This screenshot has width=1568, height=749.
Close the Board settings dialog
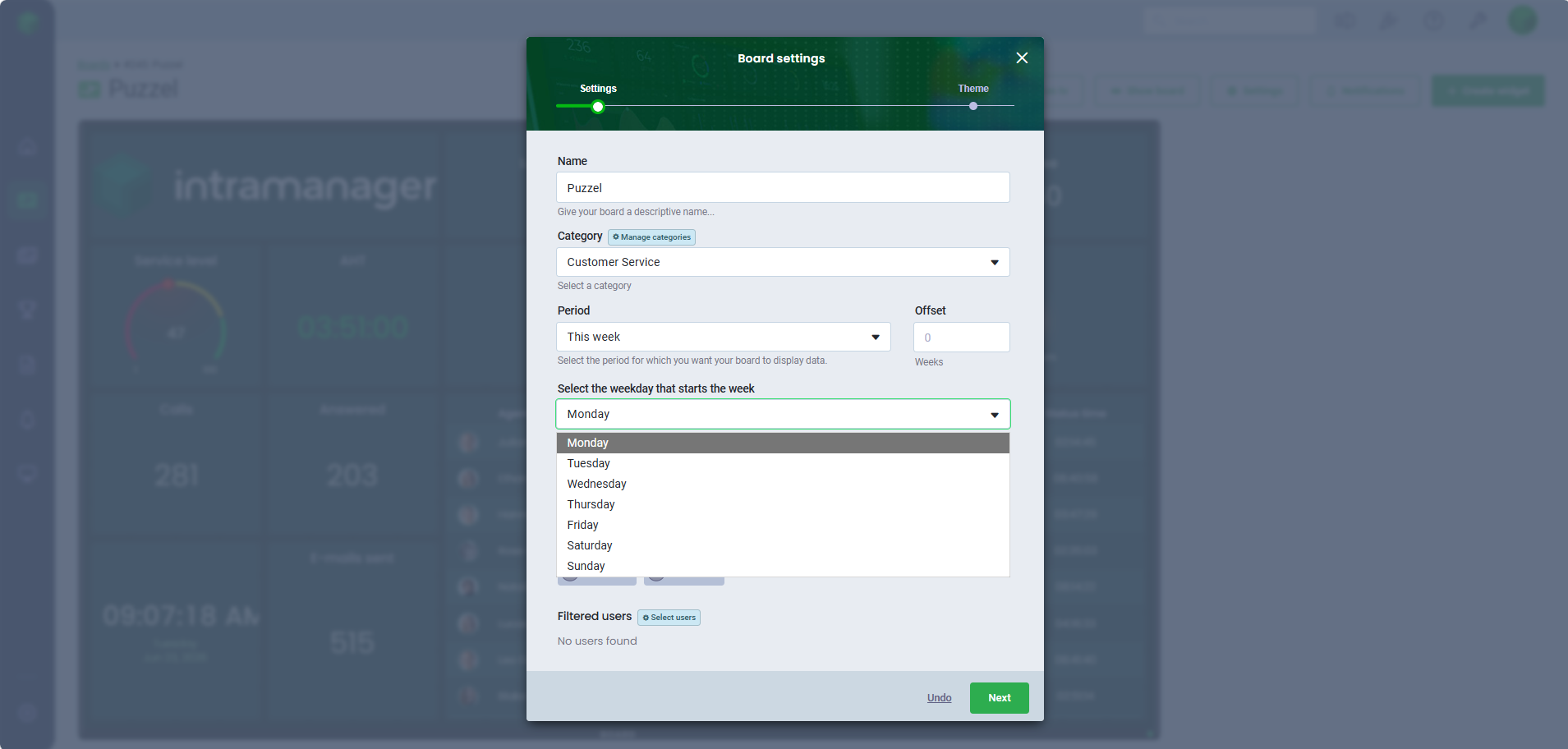(x=1022, y=57)
